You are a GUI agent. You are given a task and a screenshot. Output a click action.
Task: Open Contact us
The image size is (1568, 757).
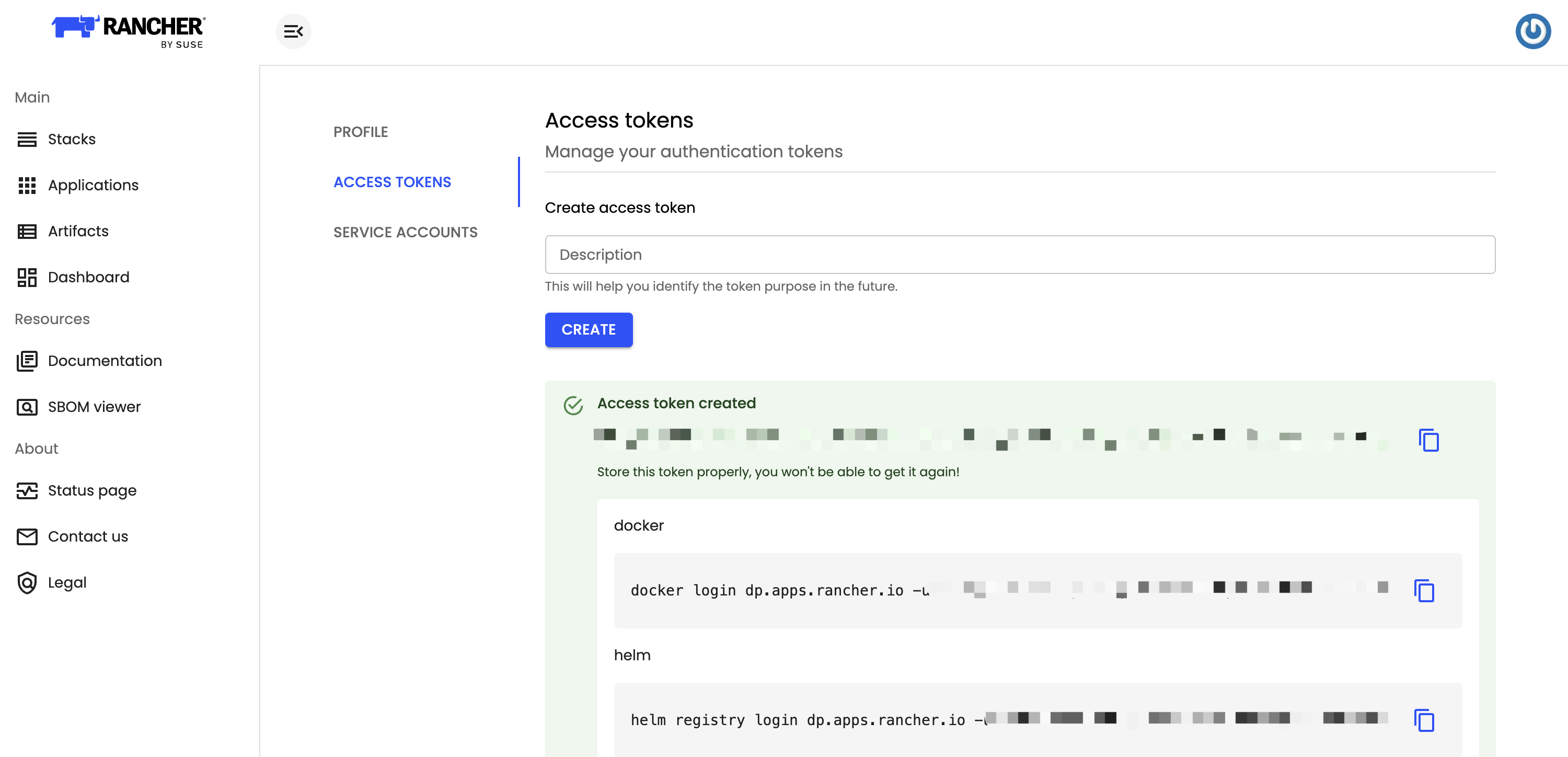point(88,536)
